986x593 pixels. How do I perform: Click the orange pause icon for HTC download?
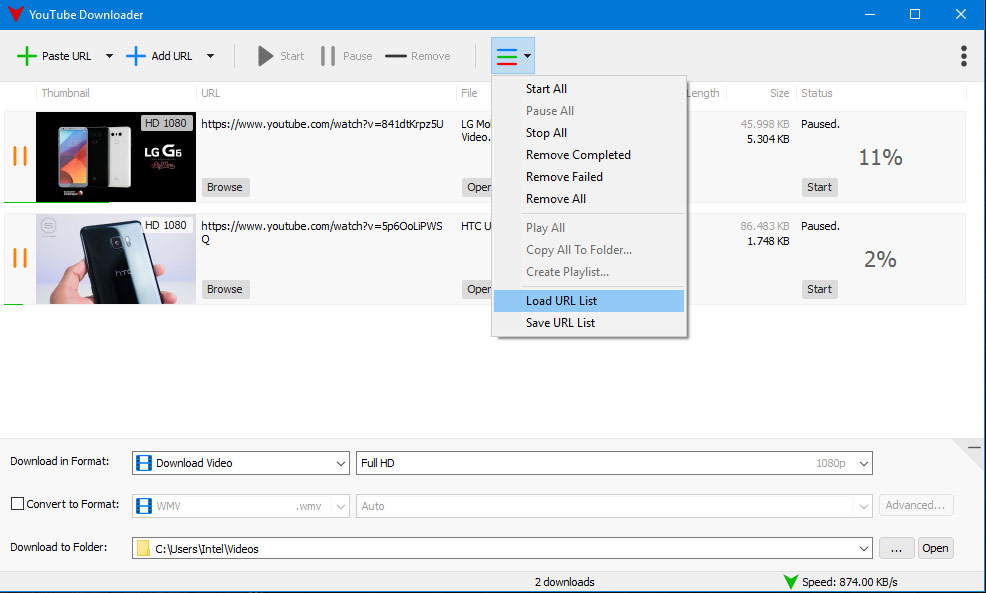coord(20,258)
